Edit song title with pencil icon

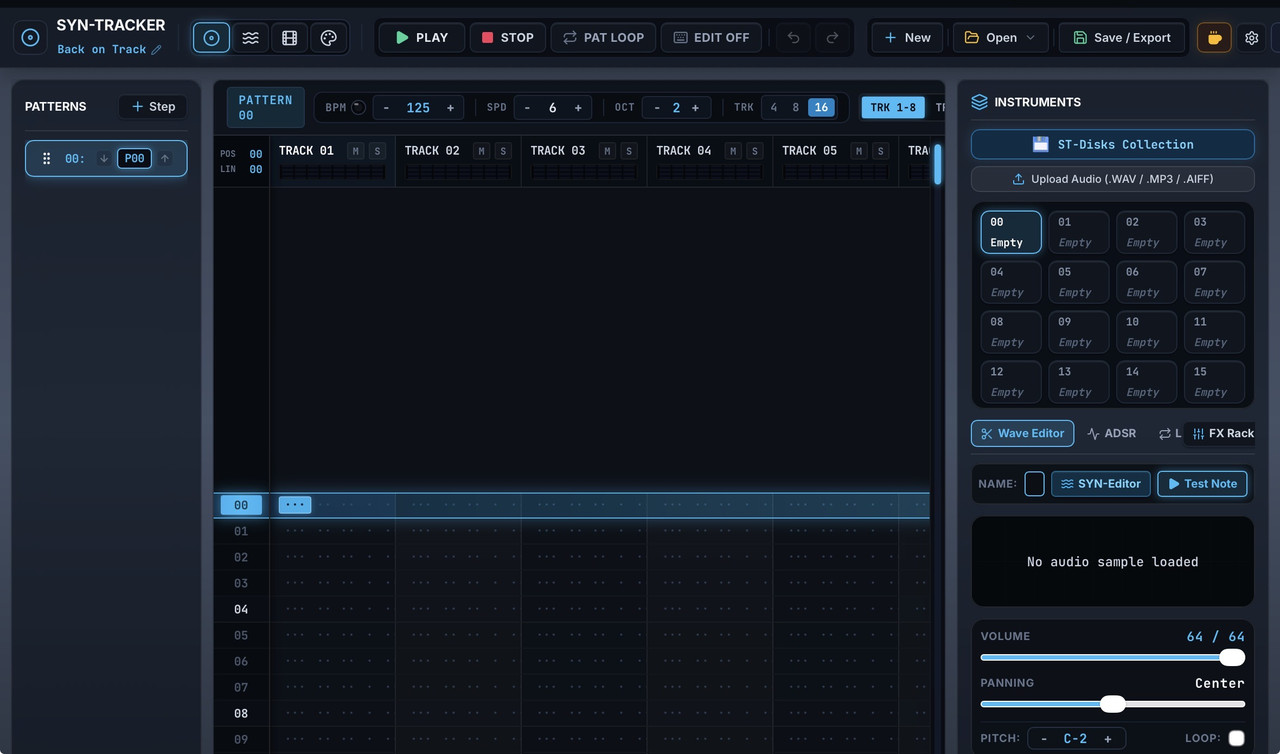[x=156, y=50]
